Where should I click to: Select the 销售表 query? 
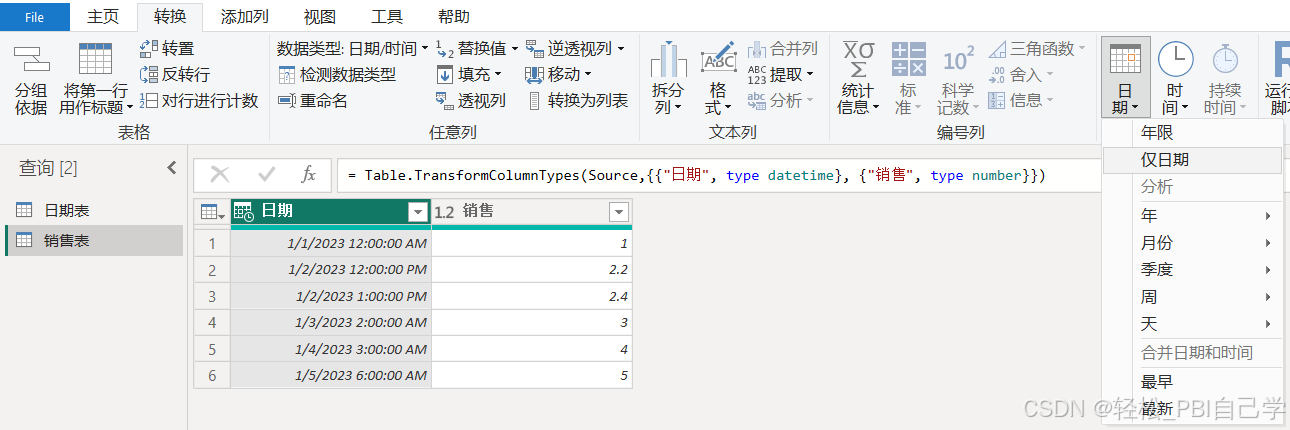94,240
